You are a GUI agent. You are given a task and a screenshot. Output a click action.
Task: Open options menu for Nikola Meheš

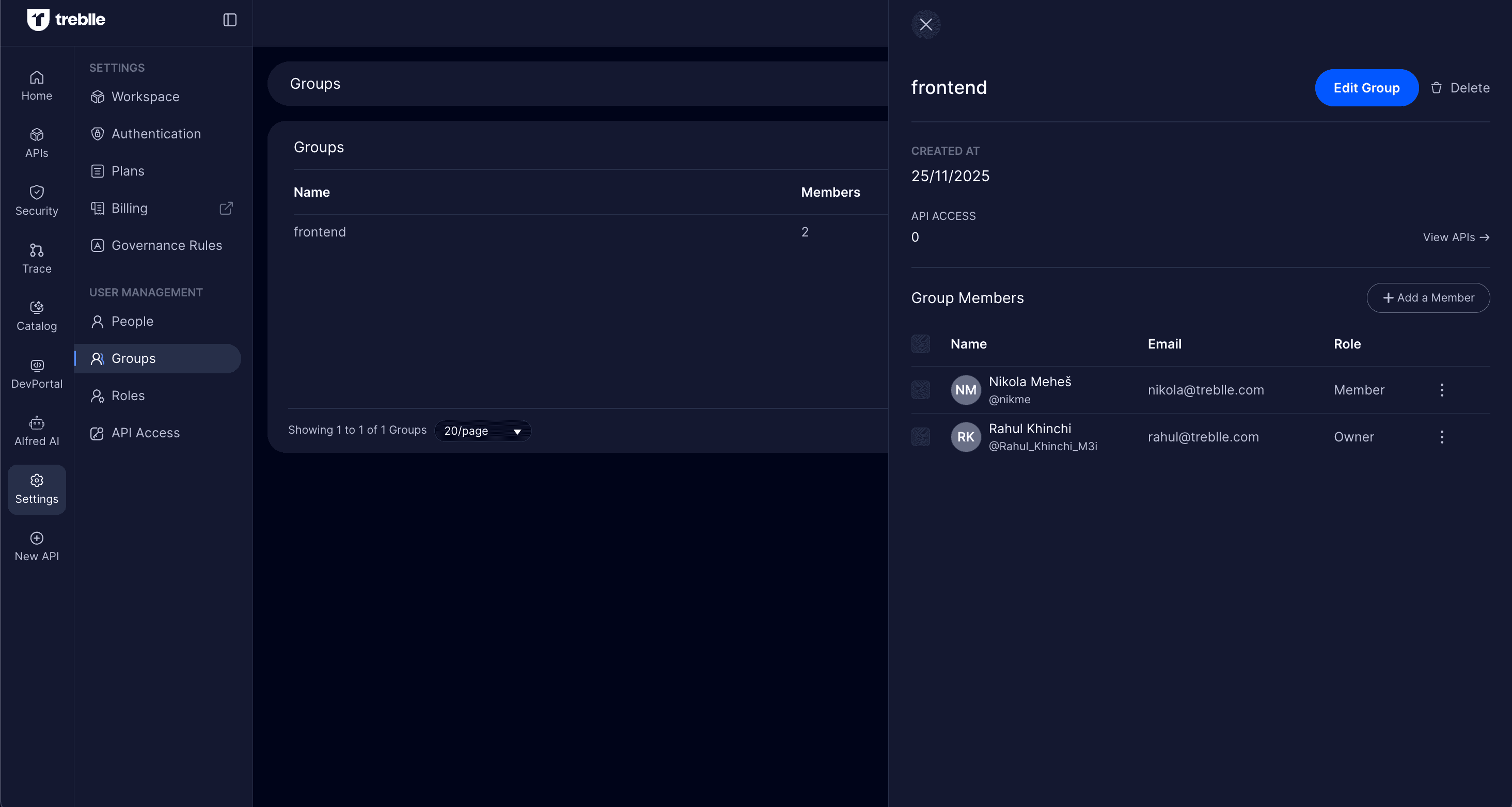pyautogui.click(x=1442, y=390)
